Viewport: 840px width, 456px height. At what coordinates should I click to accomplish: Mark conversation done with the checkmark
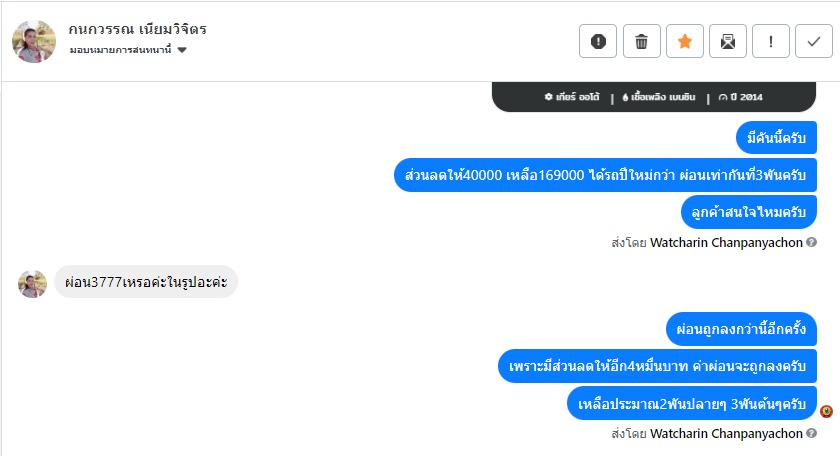tap(814, 41)
